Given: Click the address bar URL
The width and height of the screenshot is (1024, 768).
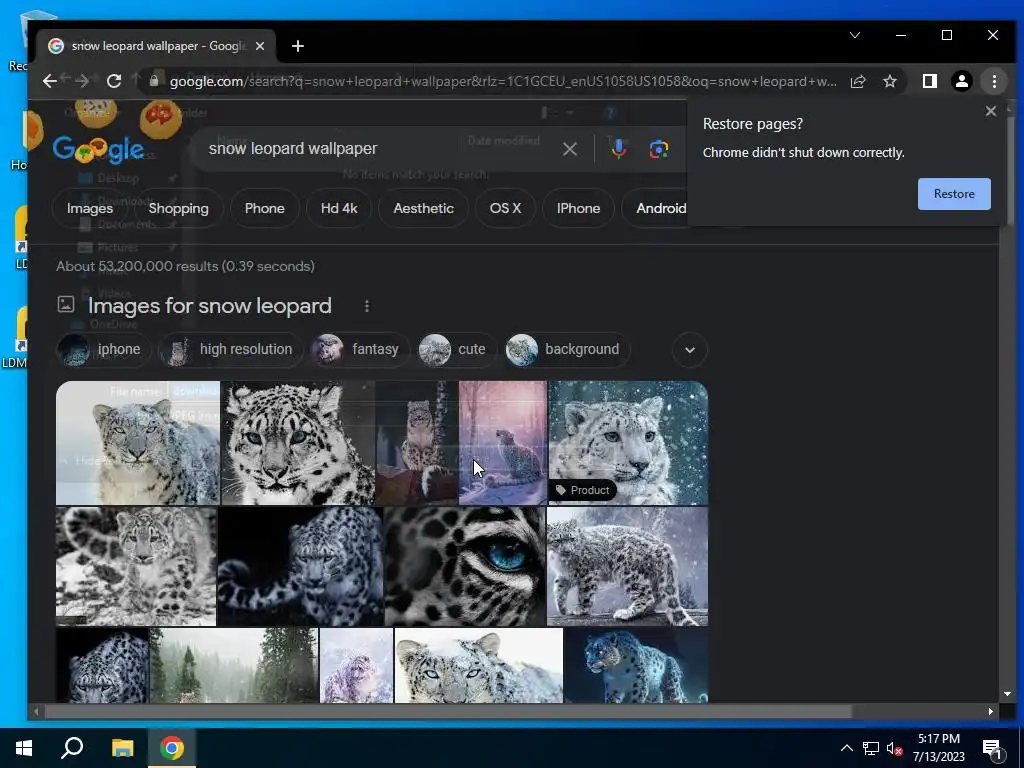Looking at the screenshot, I should (x=503, y=81).
